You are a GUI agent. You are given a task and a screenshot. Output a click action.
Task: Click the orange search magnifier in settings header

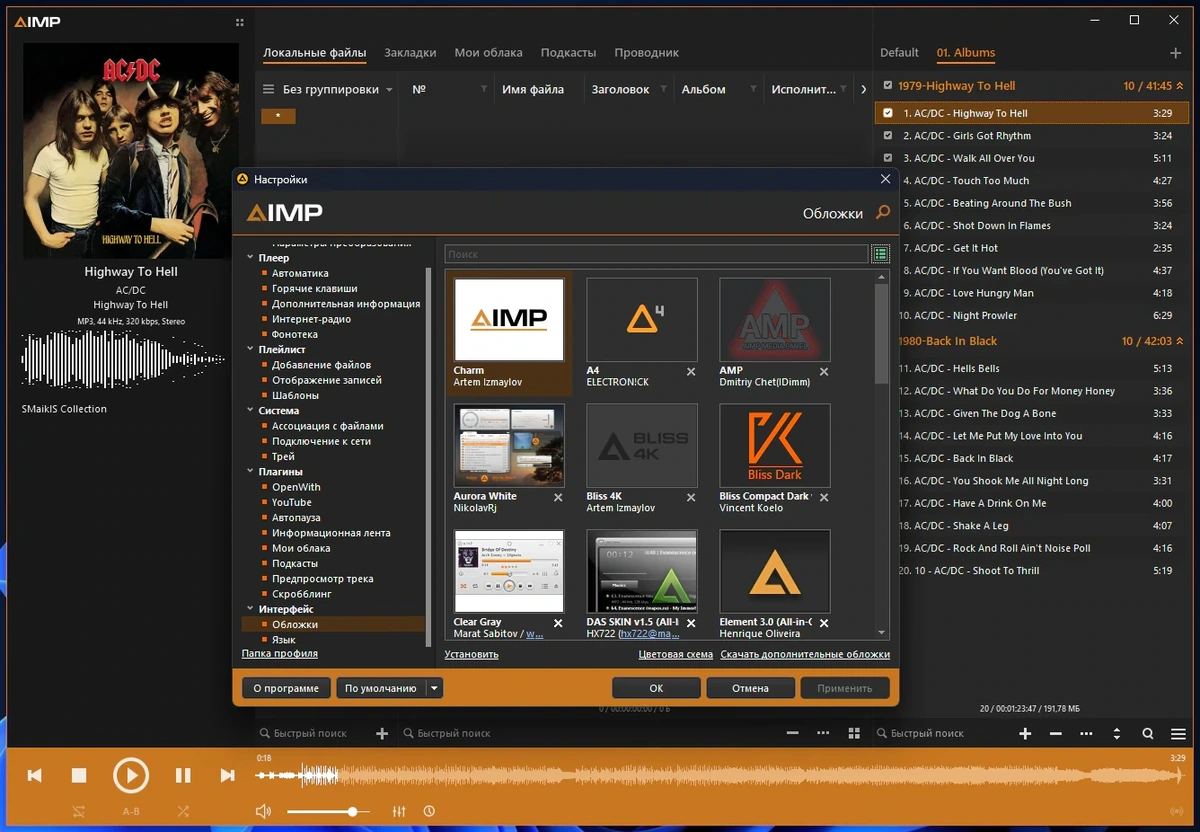(883, 212)
